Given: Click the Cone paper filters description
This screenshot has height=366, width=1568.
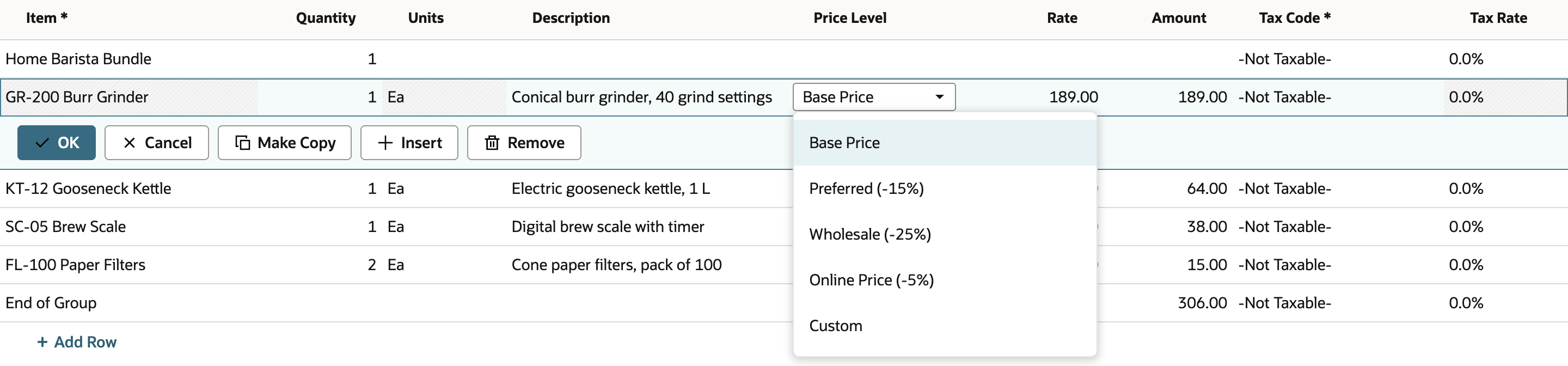Looking at the screenshot, I should pos(617,264).
